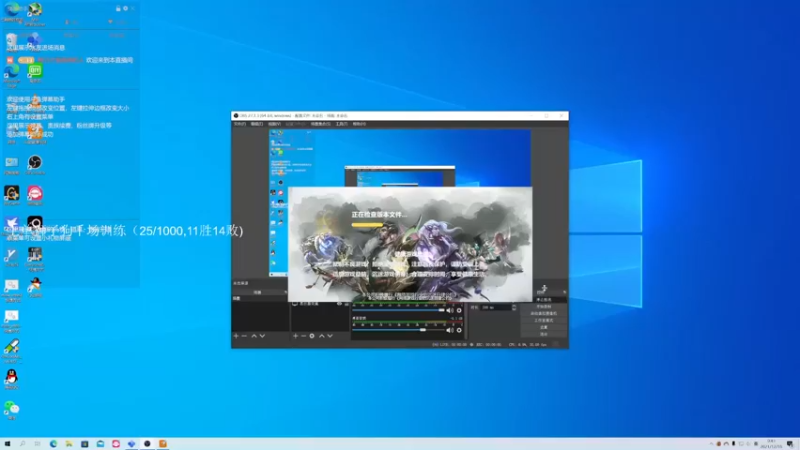This screenshot has width=800, height=450.
Task: Open the WeChat desktop shortcut
Action: pos(11,410)
